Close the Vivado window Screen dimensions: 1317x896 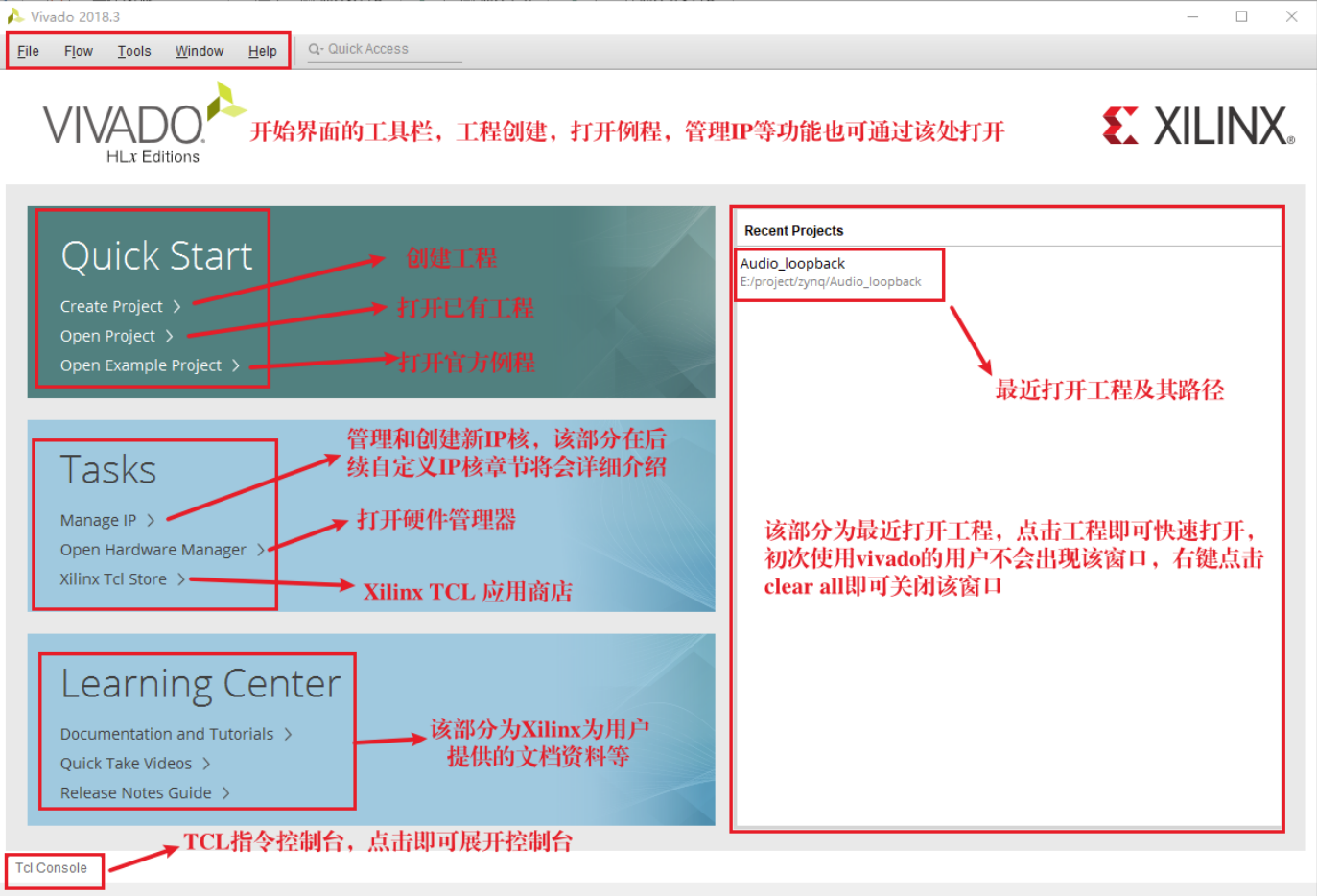pos(1291,16)
